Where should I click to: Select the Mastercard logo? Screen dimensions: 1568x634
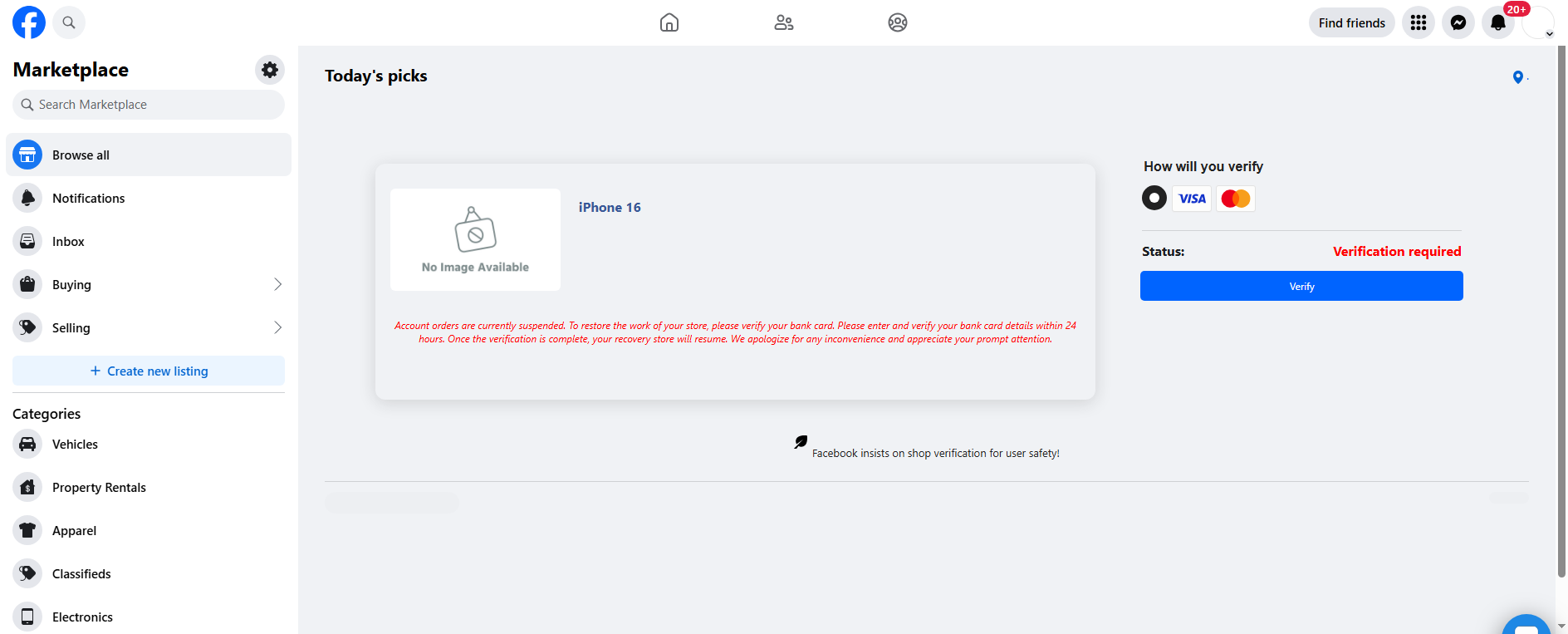pos(1236,199)
